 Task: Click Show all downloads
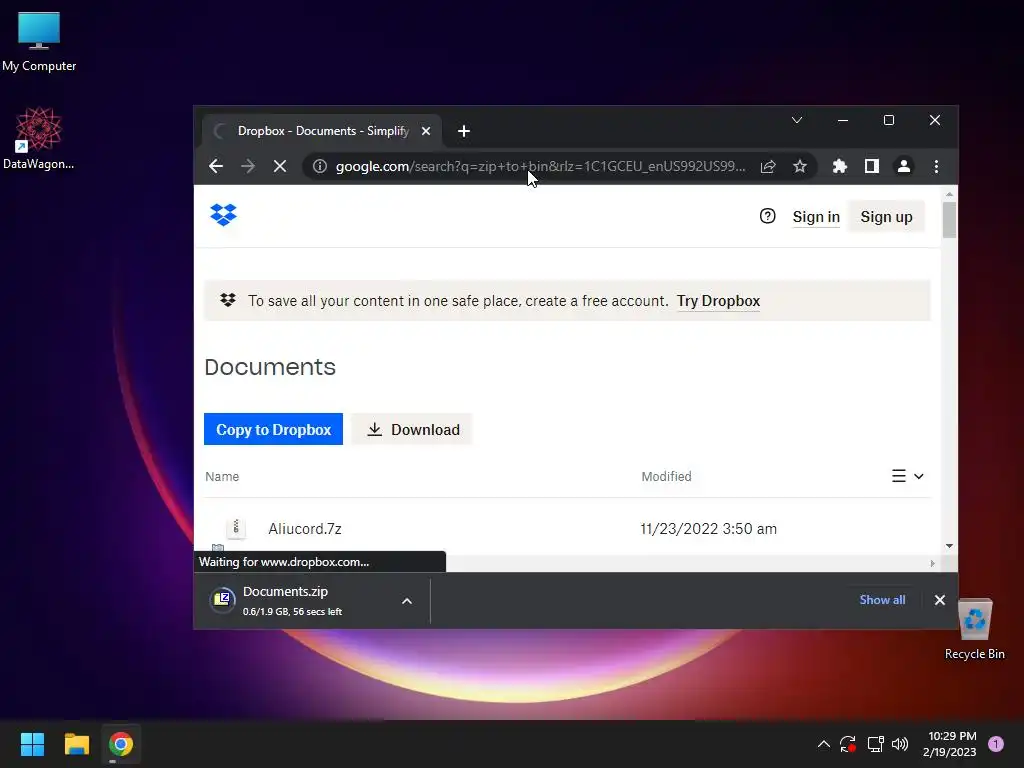coord(882,600)
